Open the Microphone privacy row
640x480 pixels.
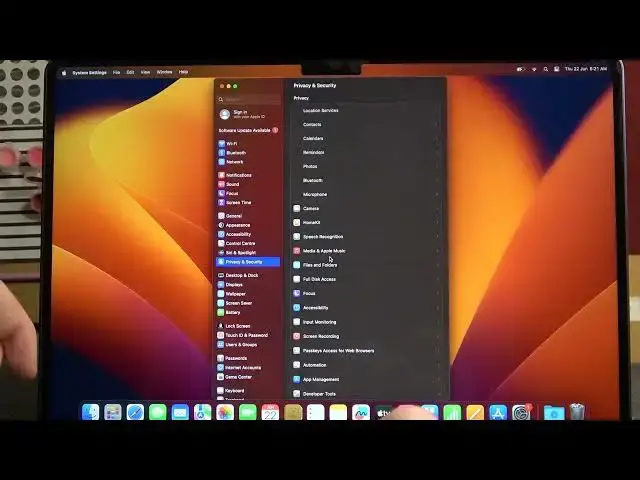pyautogui.click(x=366, y=195)
